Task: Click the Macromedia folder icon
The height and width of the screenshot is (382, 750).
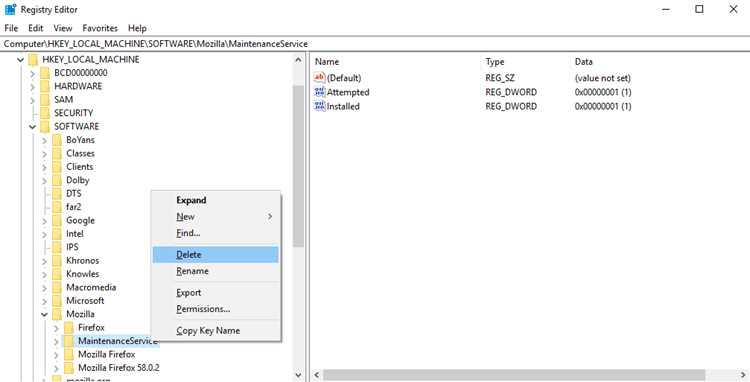Action: pyautogui.click(x=57, y=287)
